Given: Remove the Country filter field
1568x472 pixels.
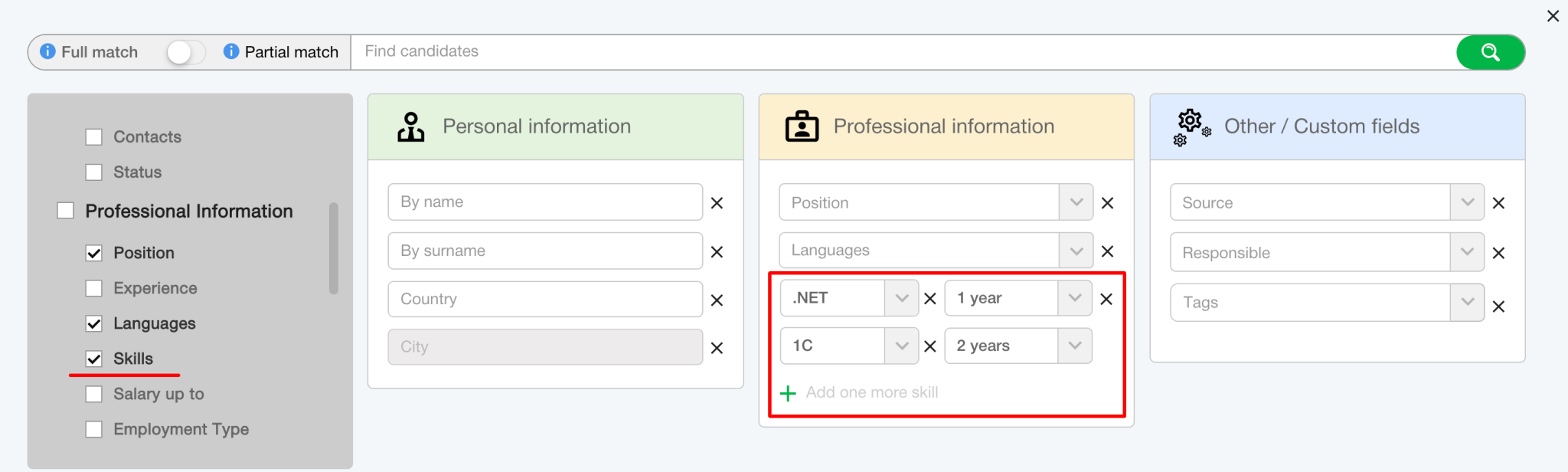Looking at the screenshot, I should coord(717,300).
